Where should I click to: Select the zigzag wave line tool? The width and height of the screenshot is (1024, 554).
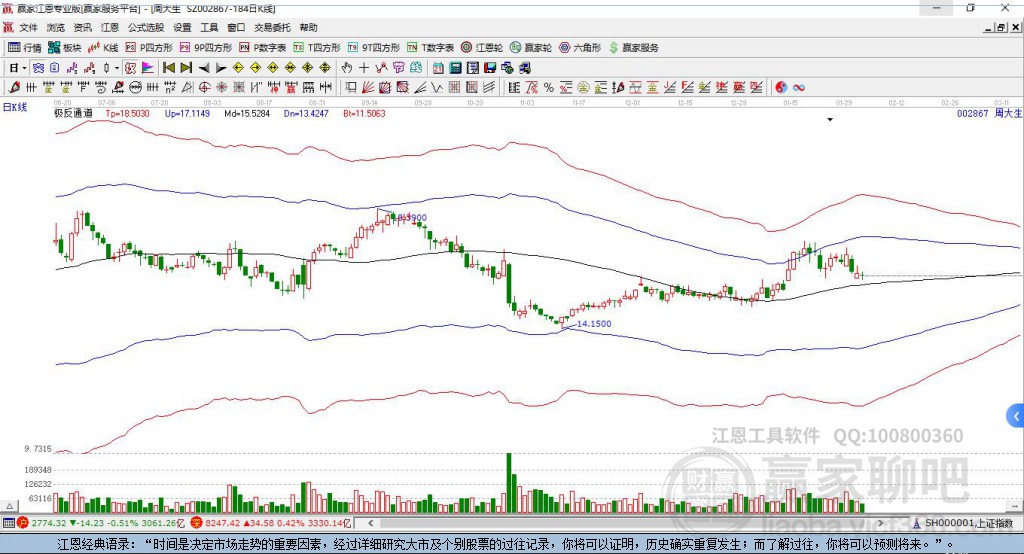coord(437,88)
